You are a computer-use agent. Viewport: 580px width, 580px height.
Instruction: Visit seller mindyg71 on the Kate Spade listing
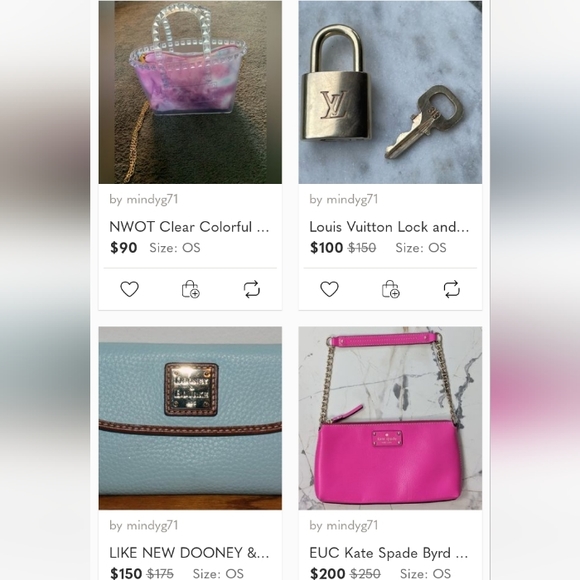[344, 525]
